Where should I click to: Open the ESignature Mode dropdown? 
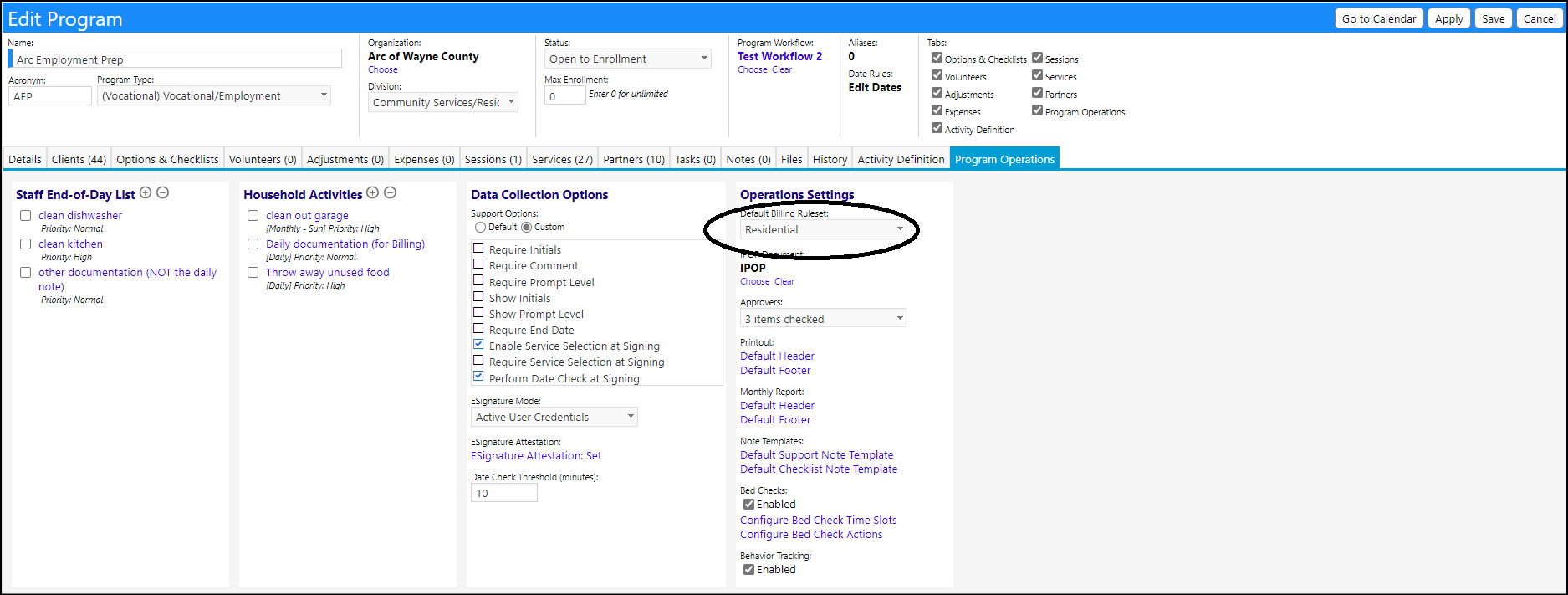pyautogui.click(x=554, y=417)
